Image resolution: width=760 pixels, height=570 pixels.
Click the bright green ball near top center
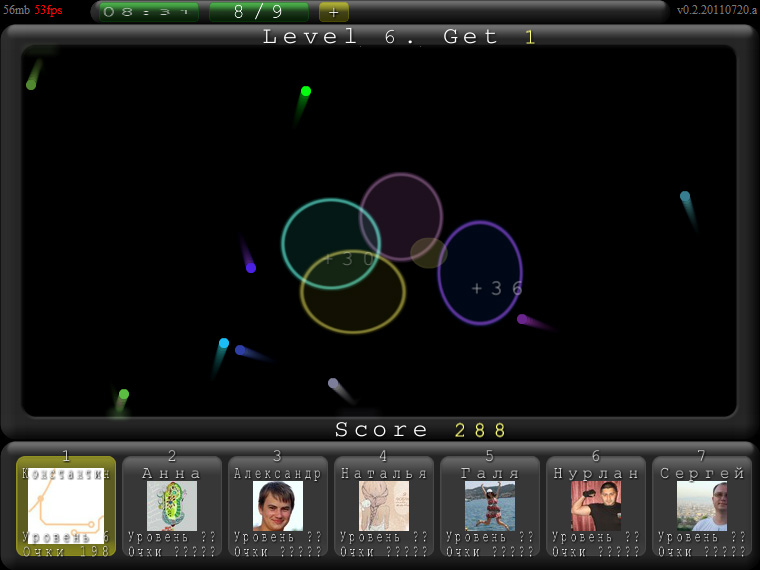coord(305,91)
